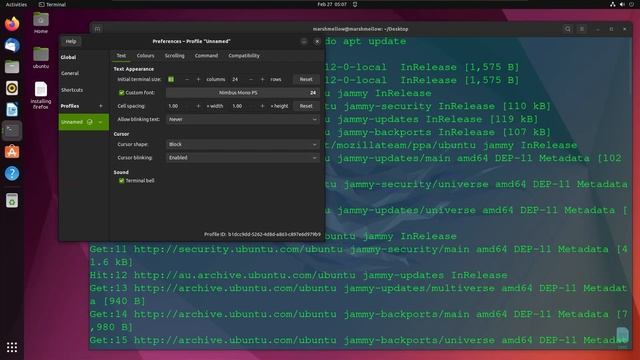Select the ubuntu folder on the desktop
Viewport: 640px width, 360px height.
[41, 58]
